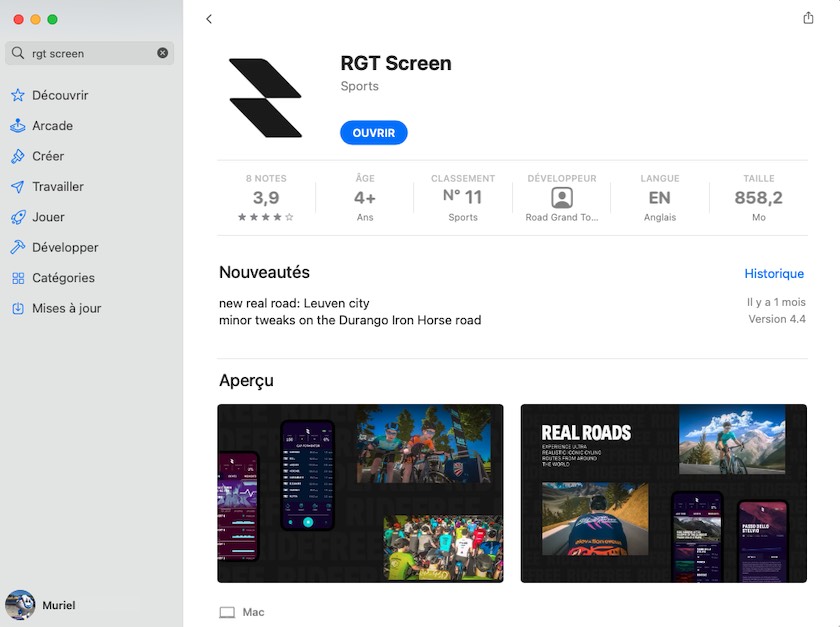The height and width of the screenshot is (627, 840).
Task: Click the Road Grand To... developer name
Action: click(x=562, y=217)
